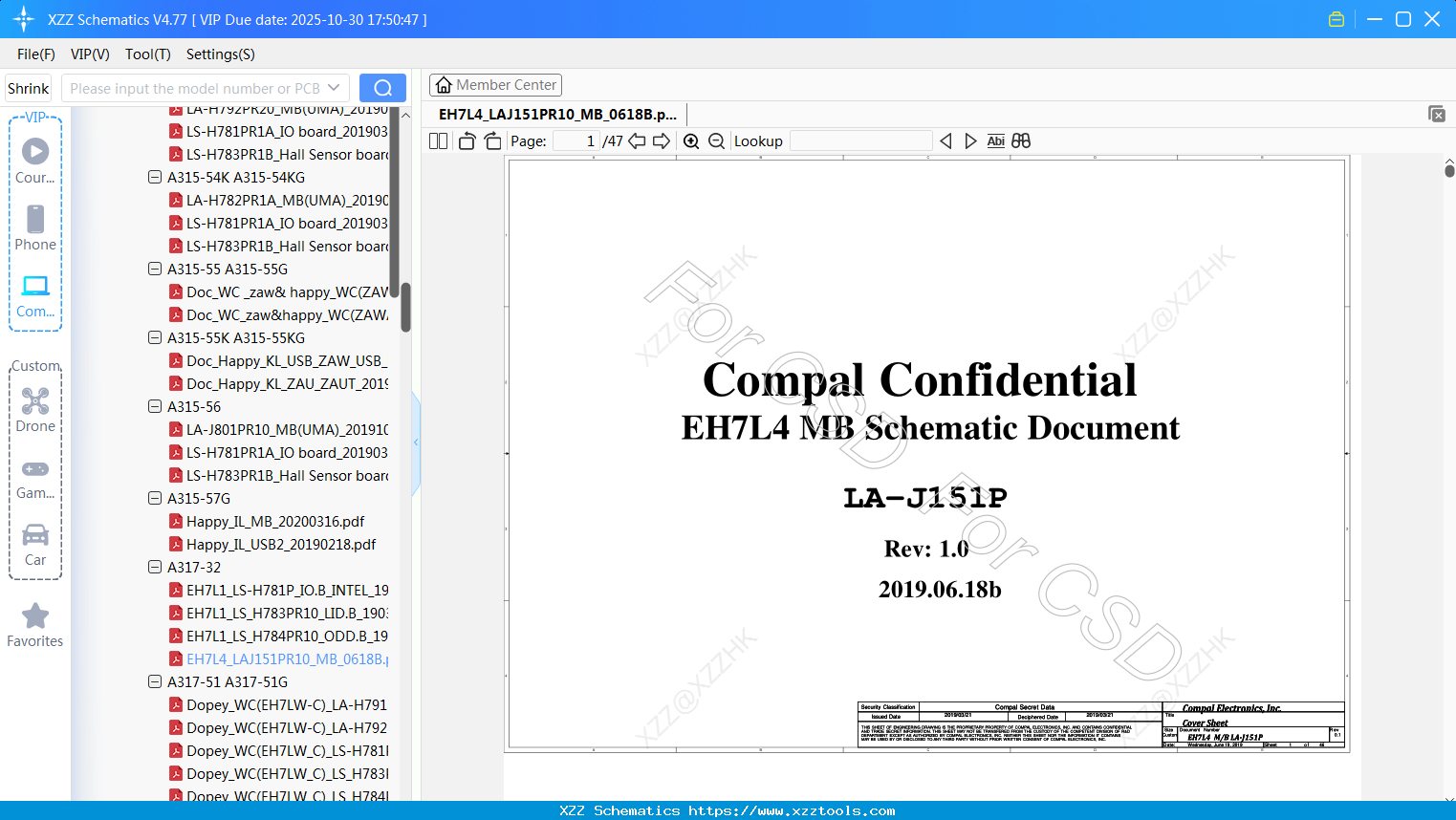Open the Tool(T) menu

(148, 54)
